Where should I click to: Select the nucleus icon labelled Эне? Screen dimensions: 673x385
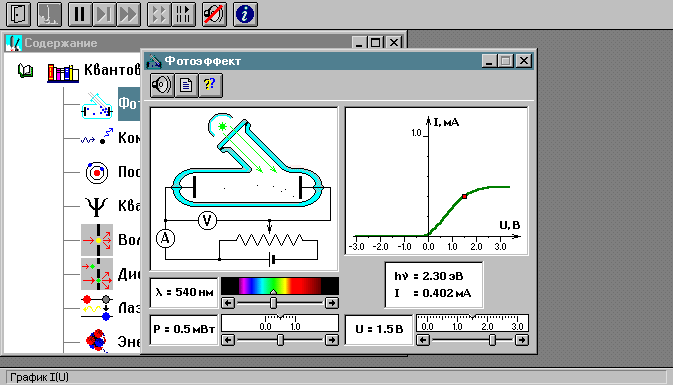click(x=96, y=341)
